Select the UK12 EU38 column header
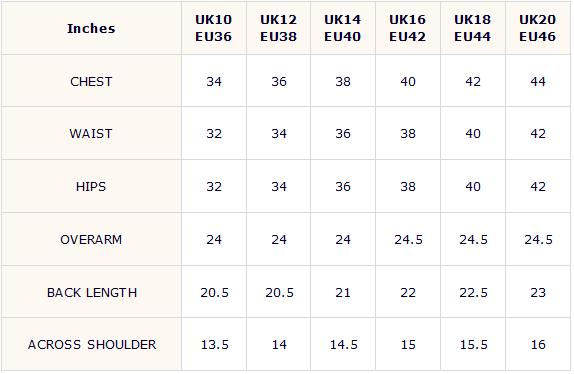The width and height of the screenshot is (574, 374). [x=279, y=28]
